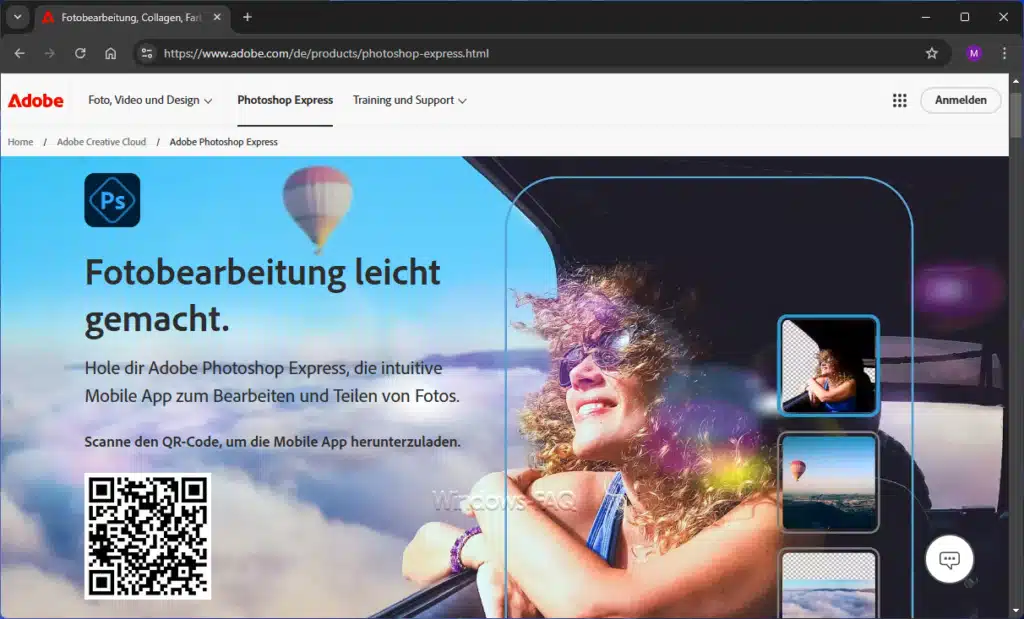Open the Chrome three-dot menu

(1004, 54)
